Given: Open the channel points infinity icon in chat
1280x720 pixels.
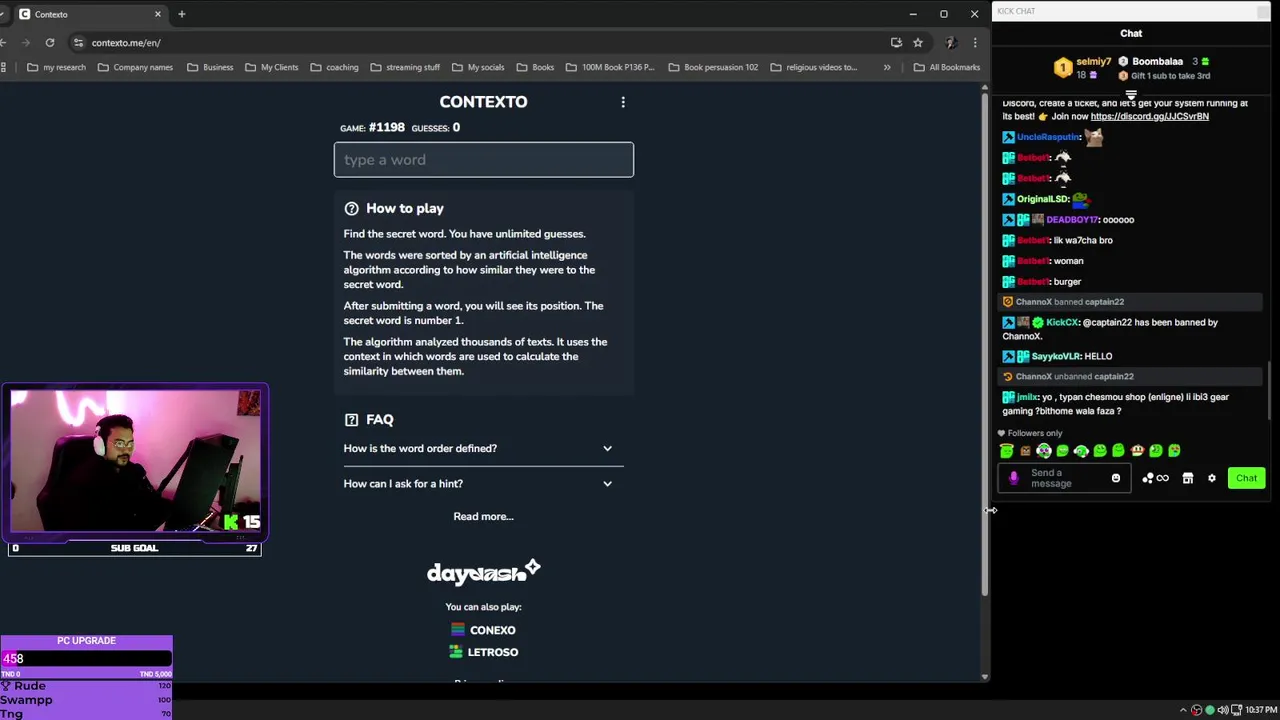Looking at the screenshot, I should pyautogui.click(x=1155, y=478).
